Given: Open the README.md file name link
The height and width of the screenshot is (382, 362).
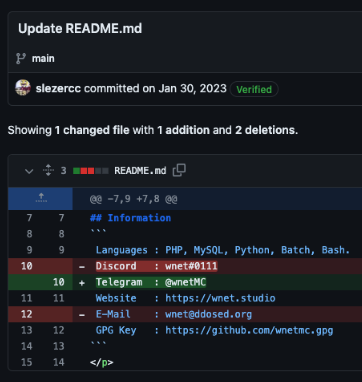Looking at the screenshot, I should (x=140, y=171).
